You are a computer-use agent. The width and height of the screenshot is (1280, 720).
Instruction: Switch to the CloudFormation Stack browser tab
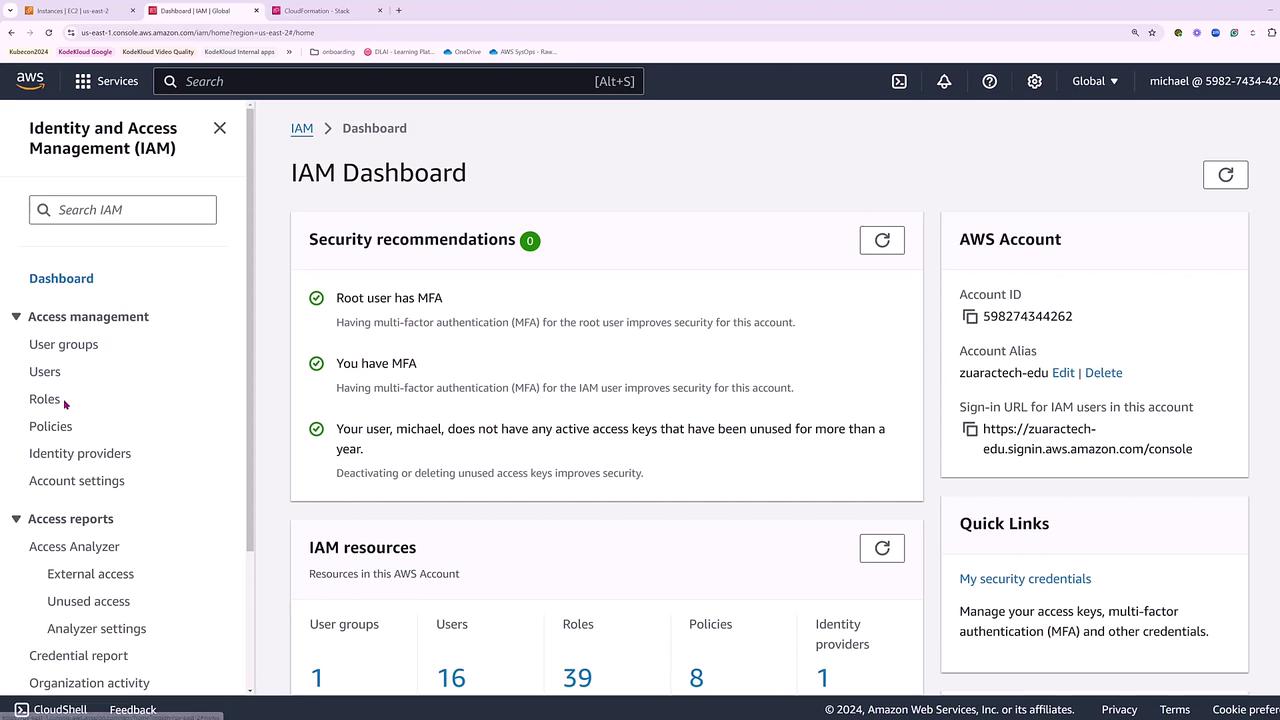click(322, 11)
